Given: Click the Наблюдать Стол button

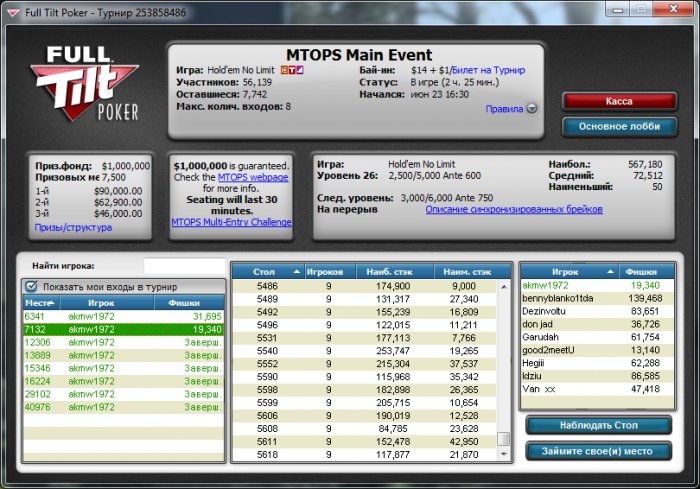Looking at the screenshot, I should click(x=599, y=425).
